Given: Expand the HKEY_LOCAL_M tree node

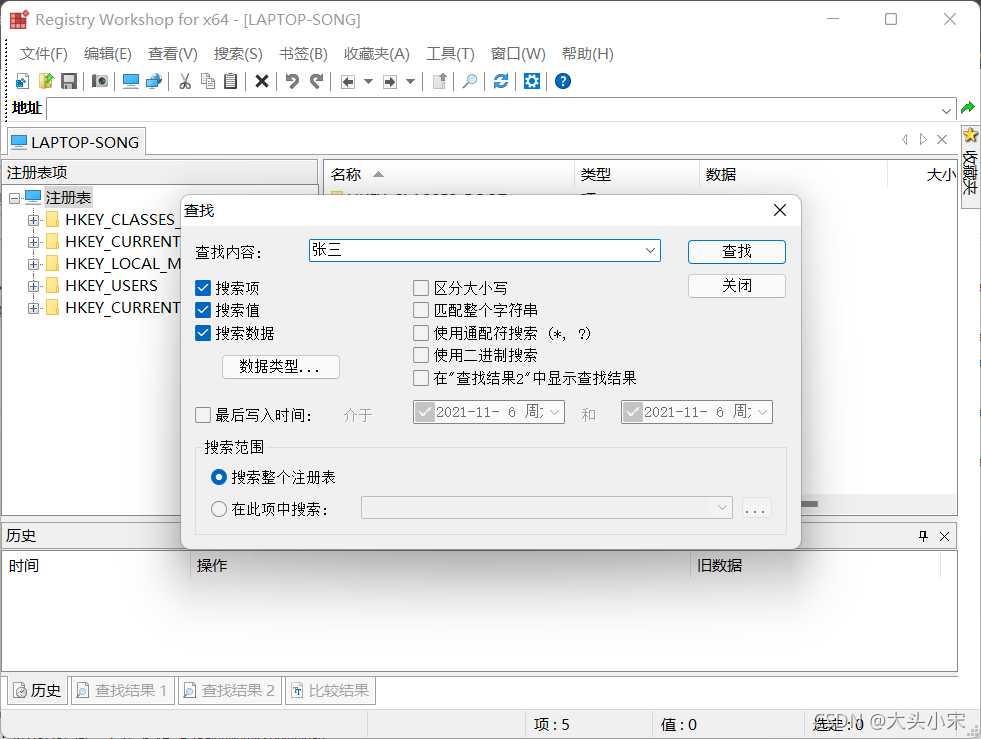Looking at the screenshot, I should pyautogui.click(x=33, y=264).
